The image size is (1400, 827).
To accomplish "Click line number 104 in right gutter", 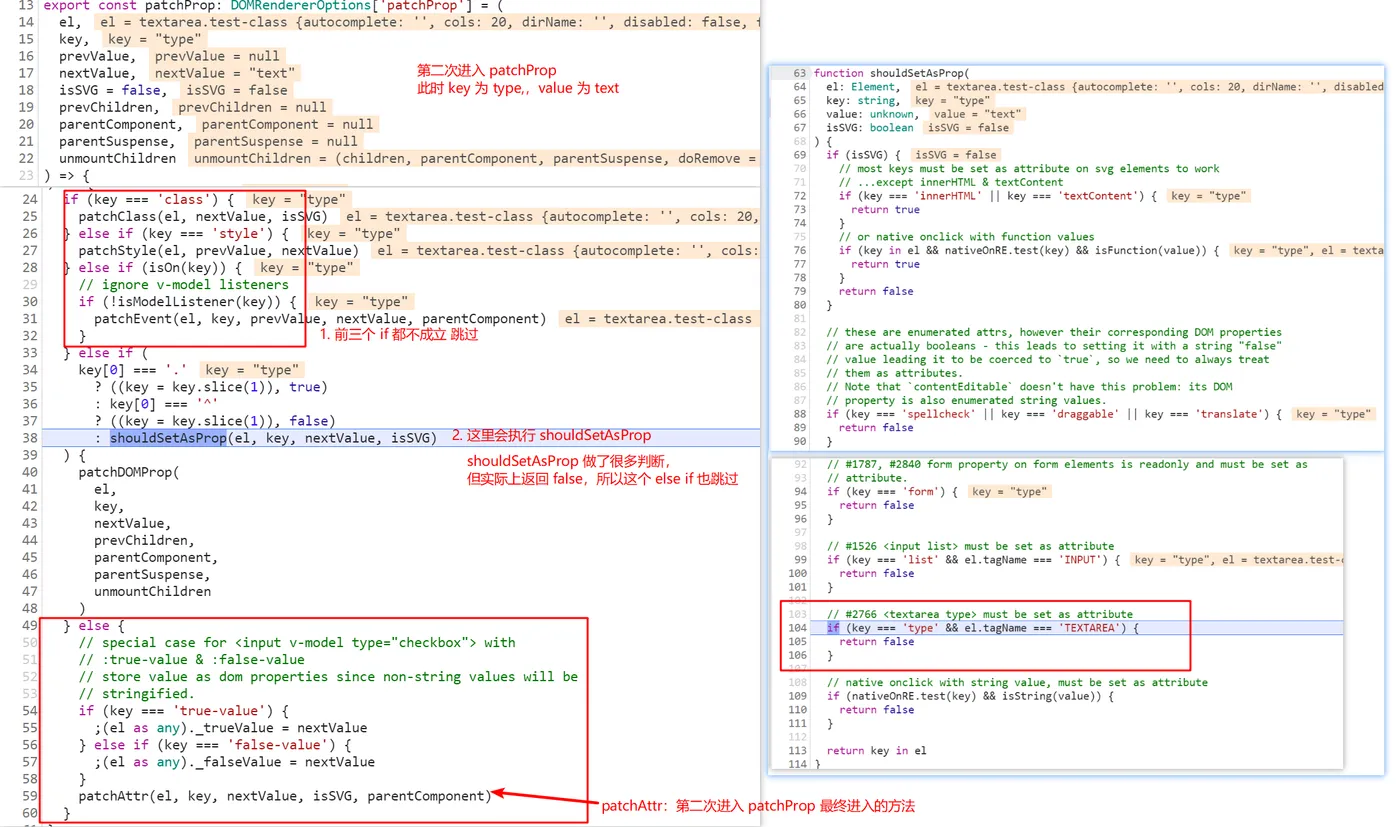I will click(797, 628).
